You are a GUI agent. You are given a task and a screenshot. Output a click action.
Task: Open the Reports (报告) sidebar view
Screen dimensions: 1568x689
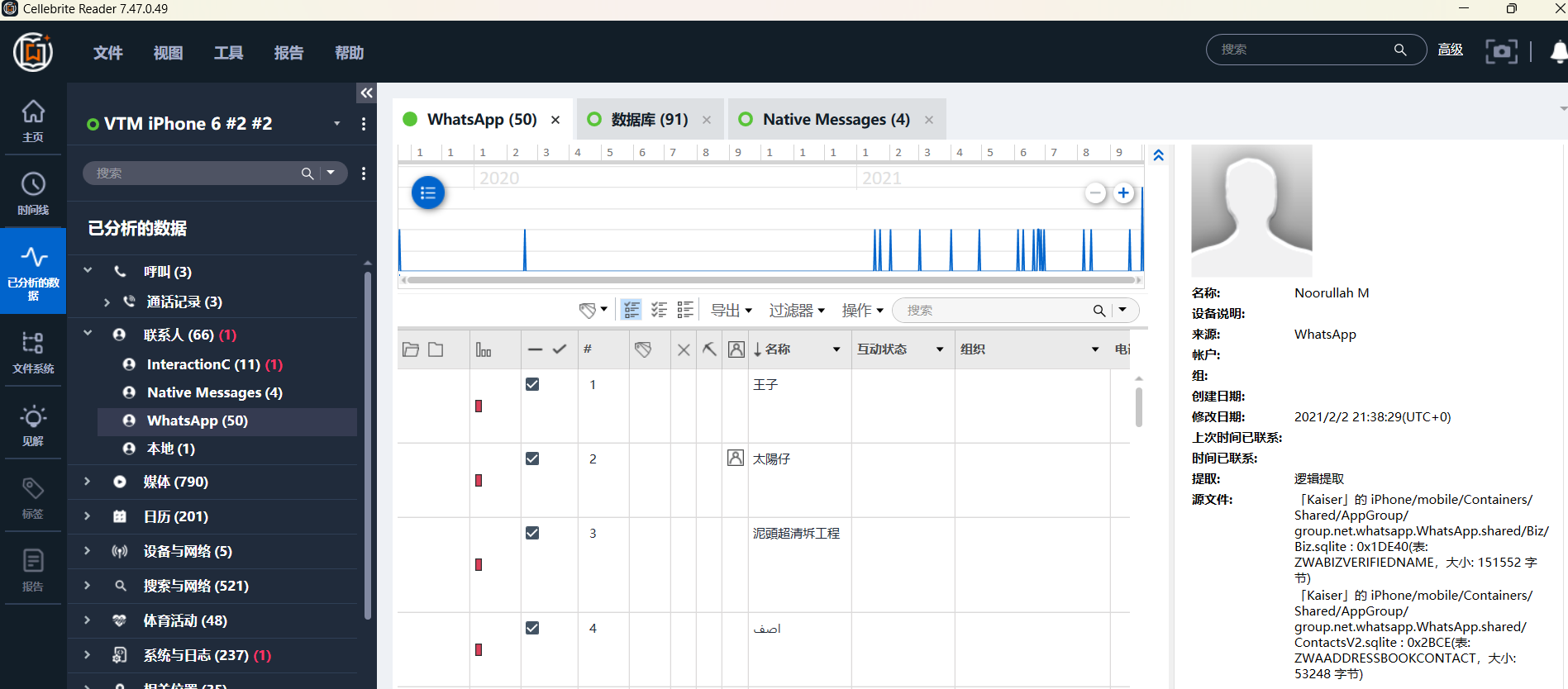coord(33,570)
